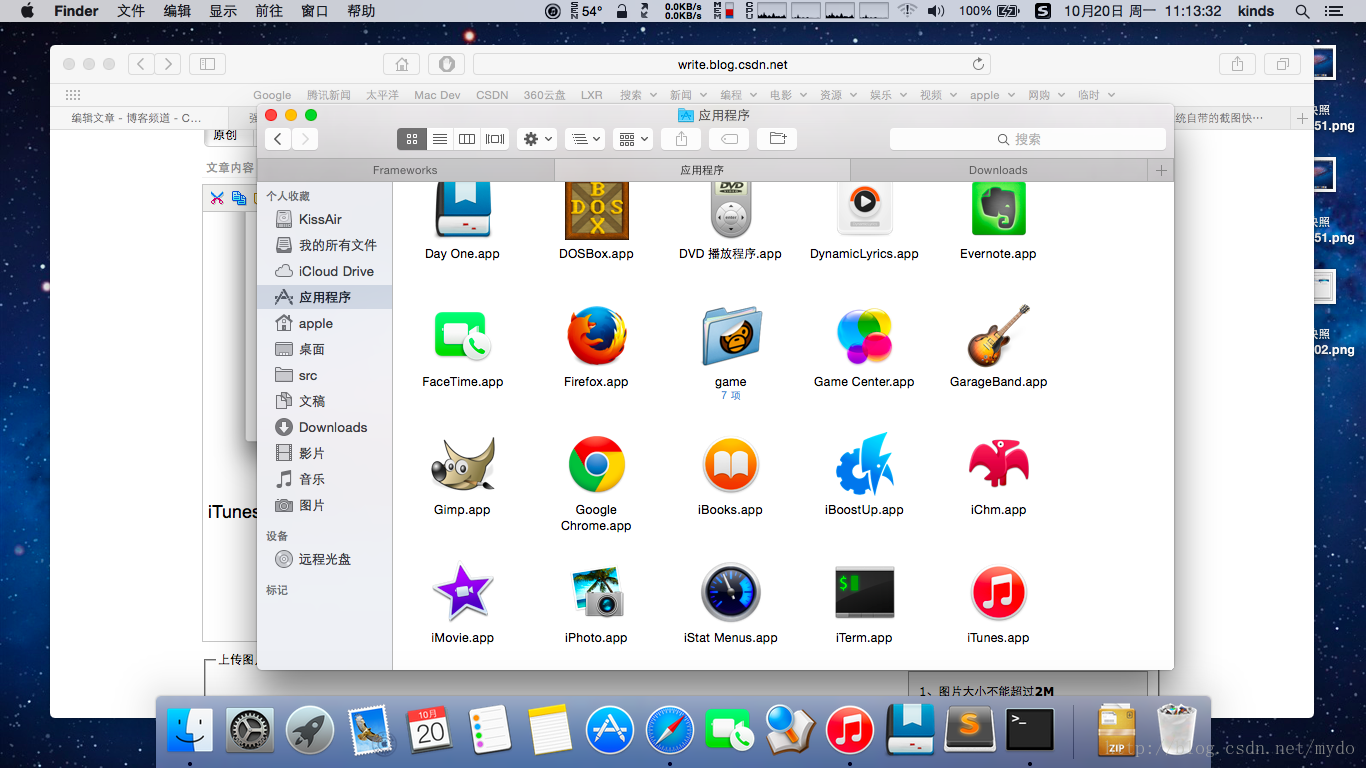Viewport: 1366px width, 768px height.
Task: Open Launchpad from the Dock
Action: point(310,730)
